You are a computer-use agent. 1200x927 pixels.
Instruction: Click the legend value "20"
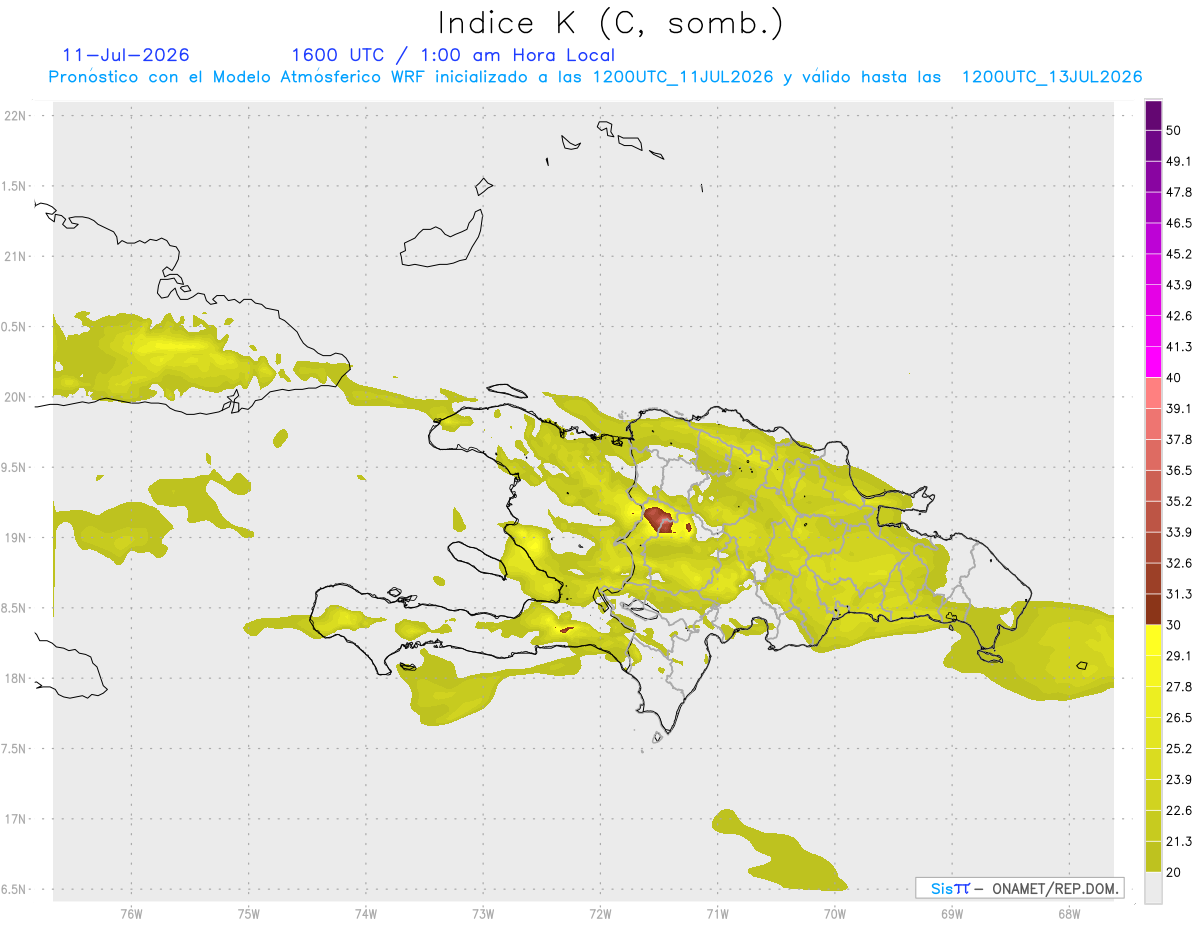tap(1174, 873)
